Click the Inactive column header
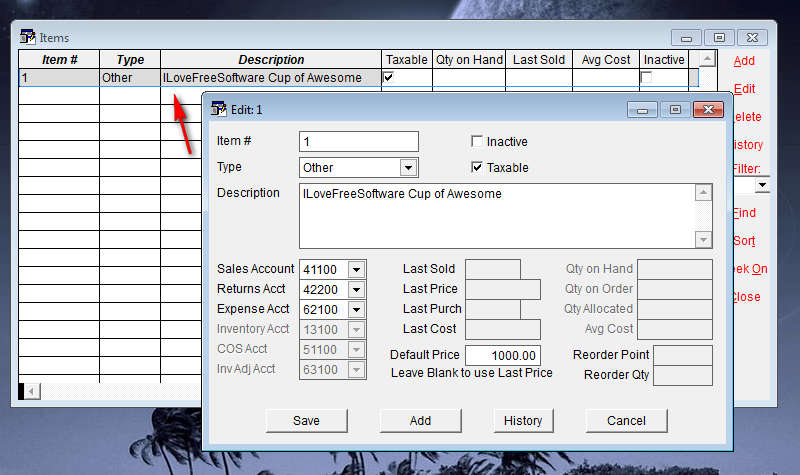Screen dimensions: 800x475 pyautogui.click(x=664, y=60)
